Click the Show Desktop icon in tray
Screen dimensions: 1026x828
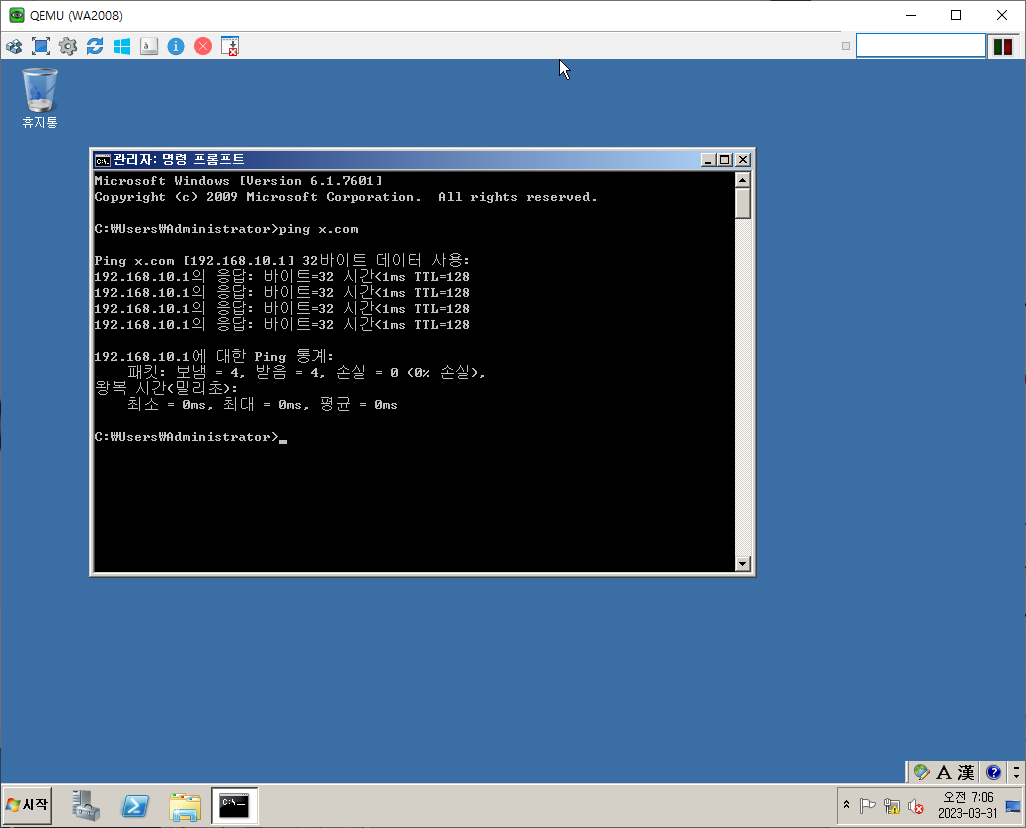coord(1013,806)
